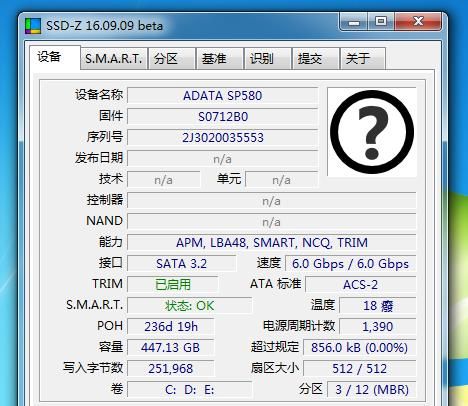This screenshot has width=468, height=406.
Task: Click the 发布日期 n/a field
Action: click(222, 159)
